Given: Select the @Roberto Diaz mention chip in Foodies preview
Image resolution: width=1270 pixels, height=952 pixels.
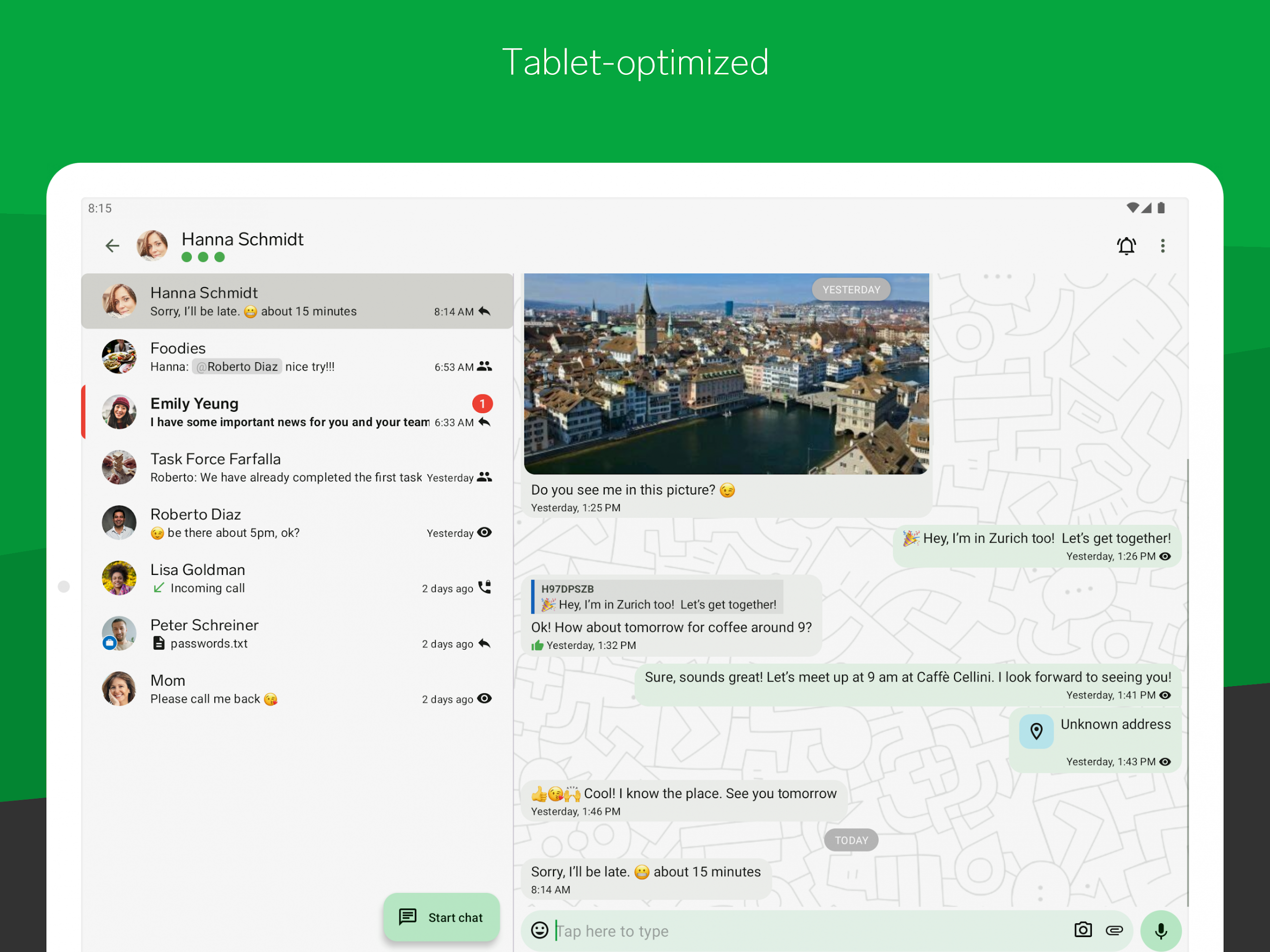Looking at the screenshot, I should click(237, 366).
